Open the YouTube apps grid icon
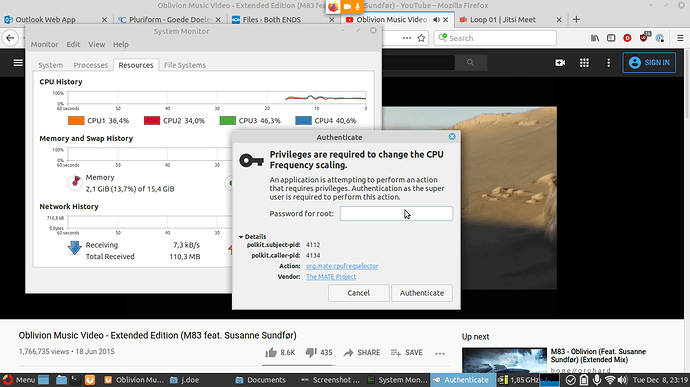The image size is (690, 387). click(584, 63)
